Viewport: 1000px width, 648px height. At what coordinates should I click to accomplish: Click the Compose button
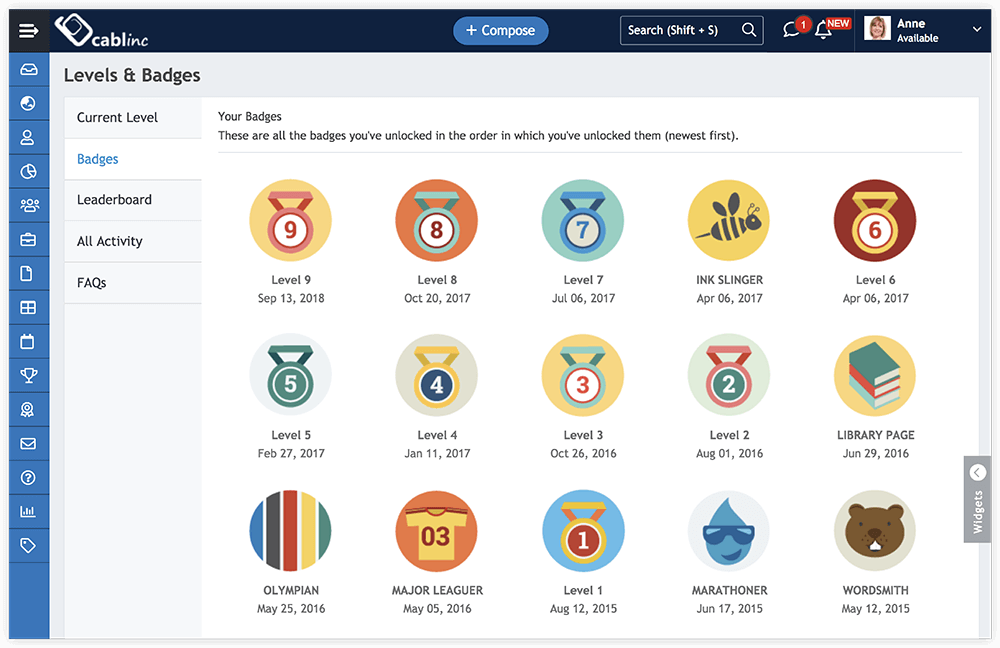coord(500,30)
